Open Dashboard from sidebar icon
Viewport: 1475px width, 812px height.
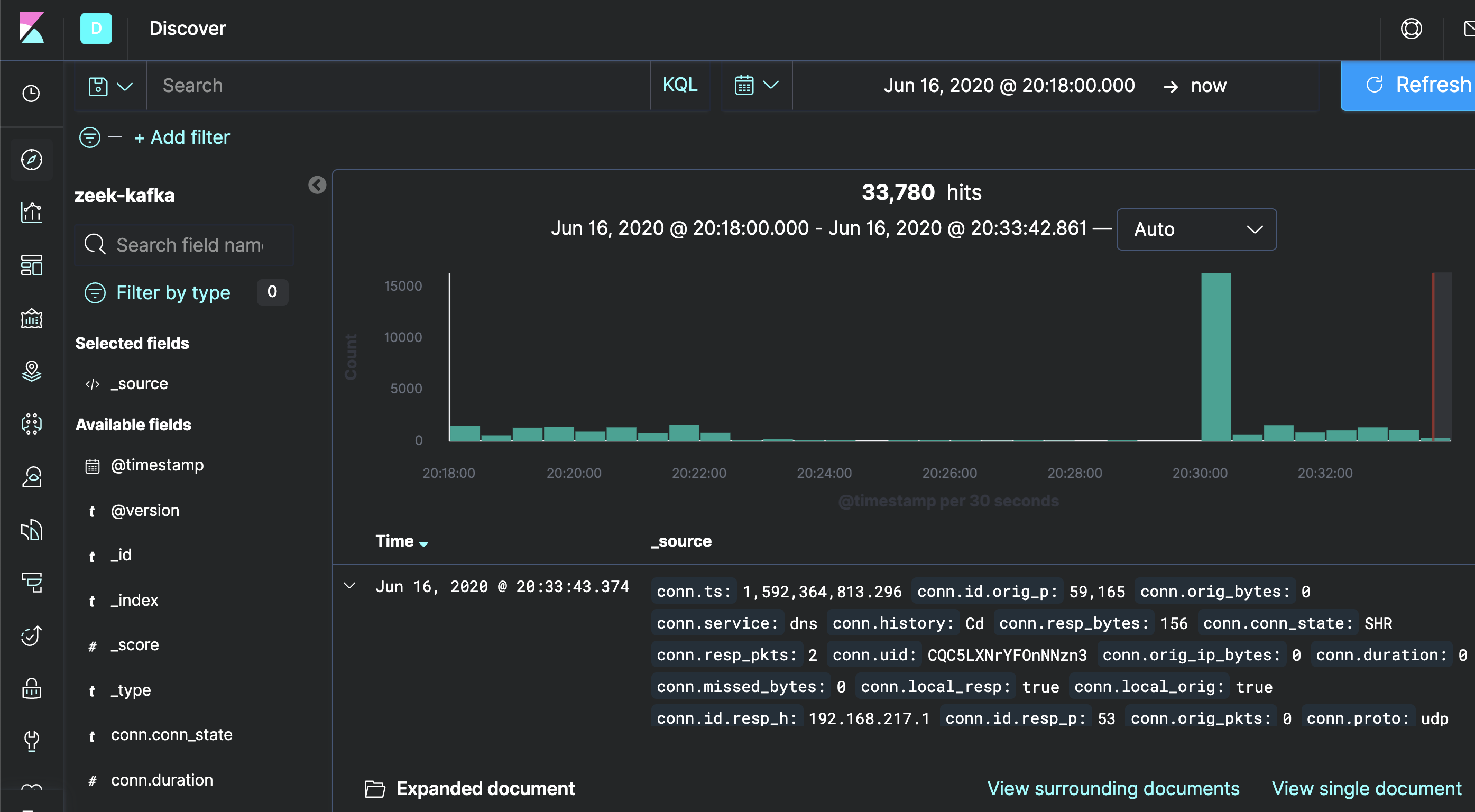pos(32,265)
